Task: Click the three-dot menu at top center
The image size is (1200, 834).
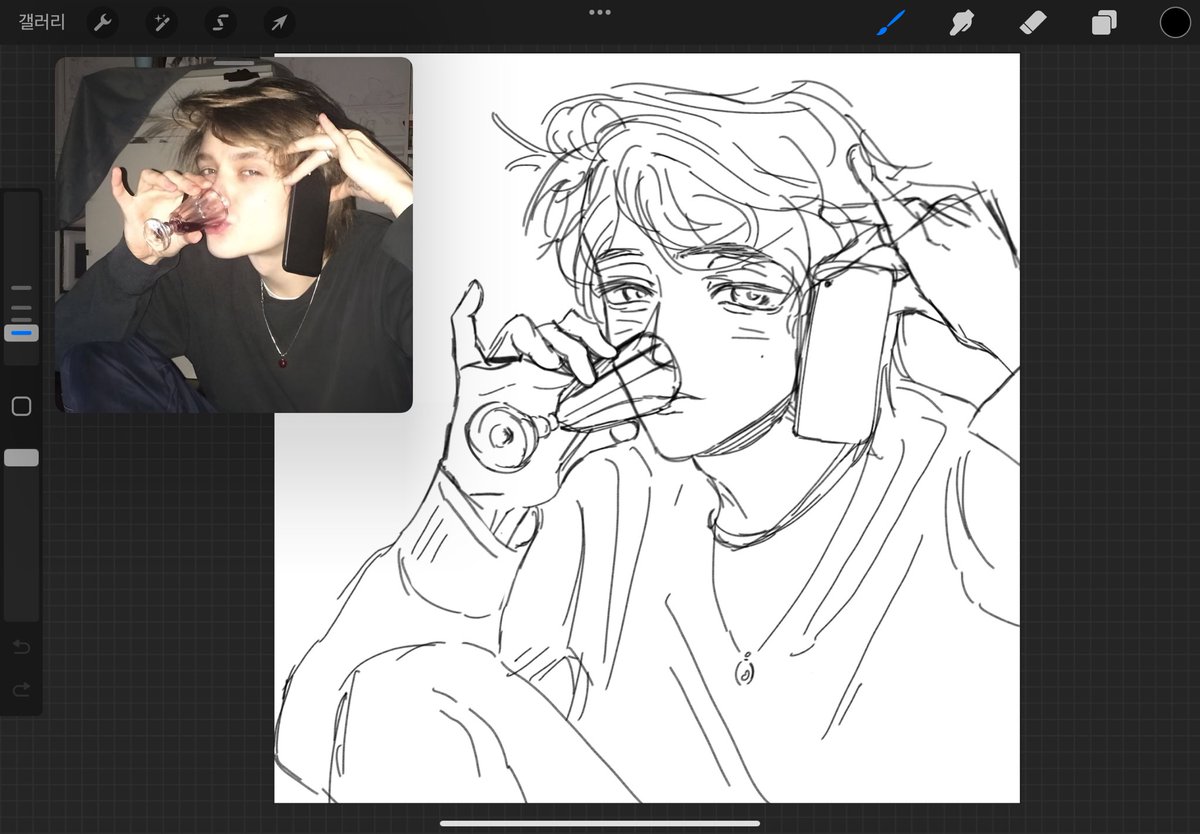Action: point(600,12)
